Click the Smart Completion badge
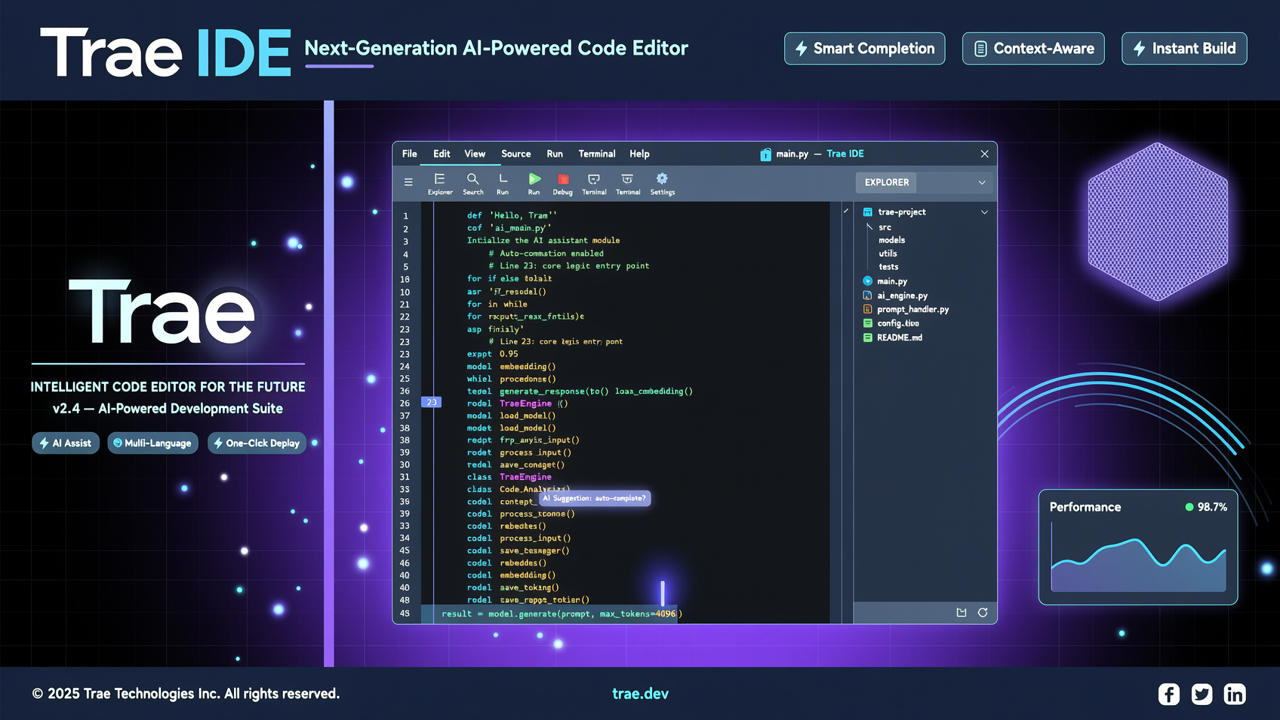1280x720 pixels. tap(865, 48)
